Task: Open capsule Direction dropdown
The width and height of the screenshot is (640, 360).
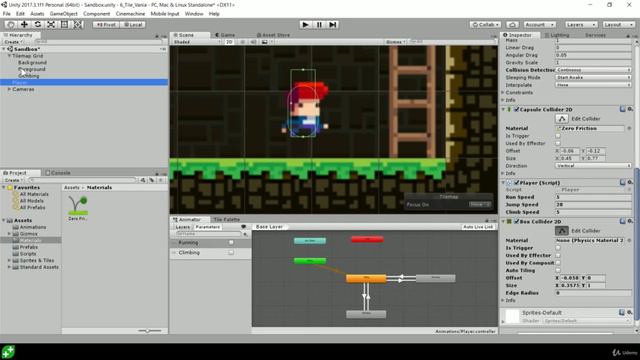Action: pyautogui.click(x=593, y=166)
